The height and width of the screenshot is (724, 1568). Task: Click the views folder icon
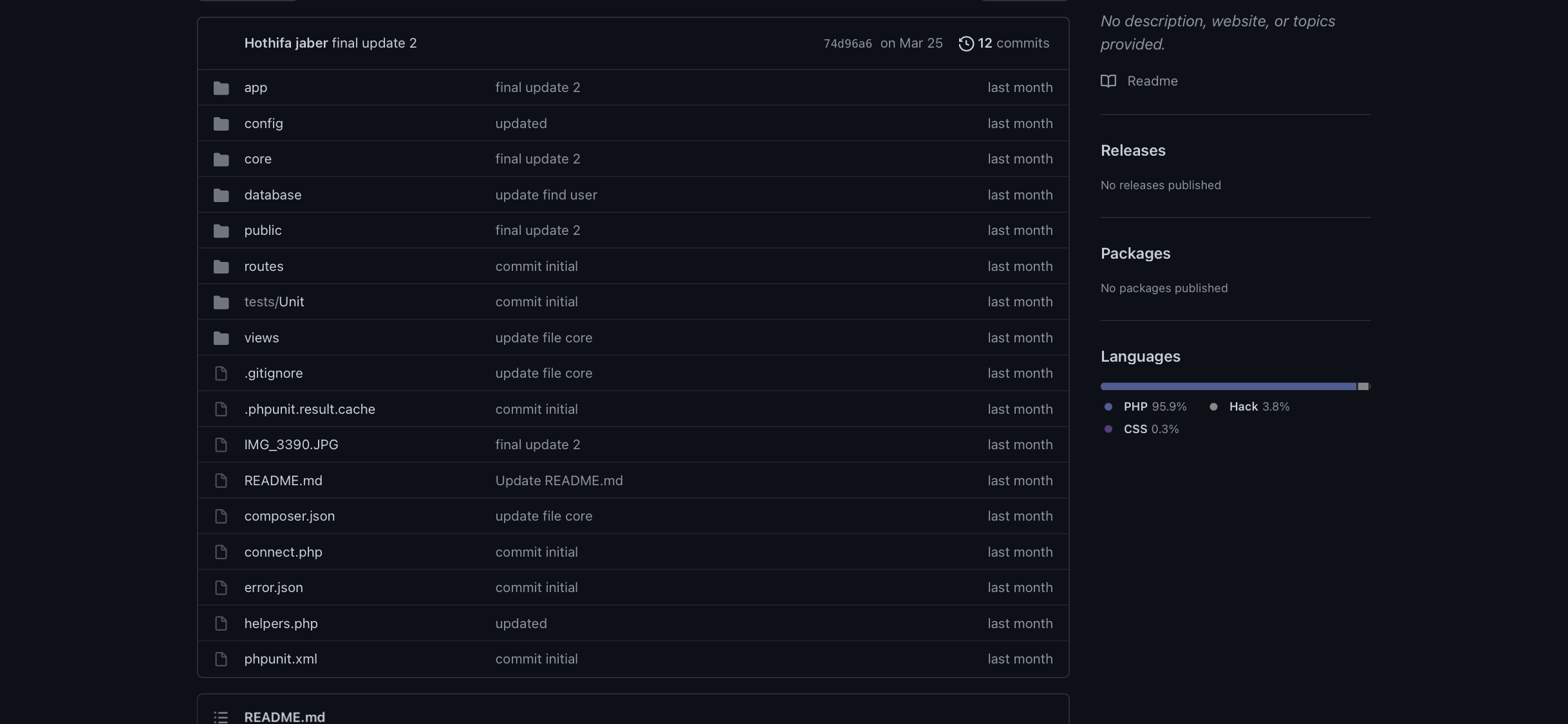(x=221, y=338)
